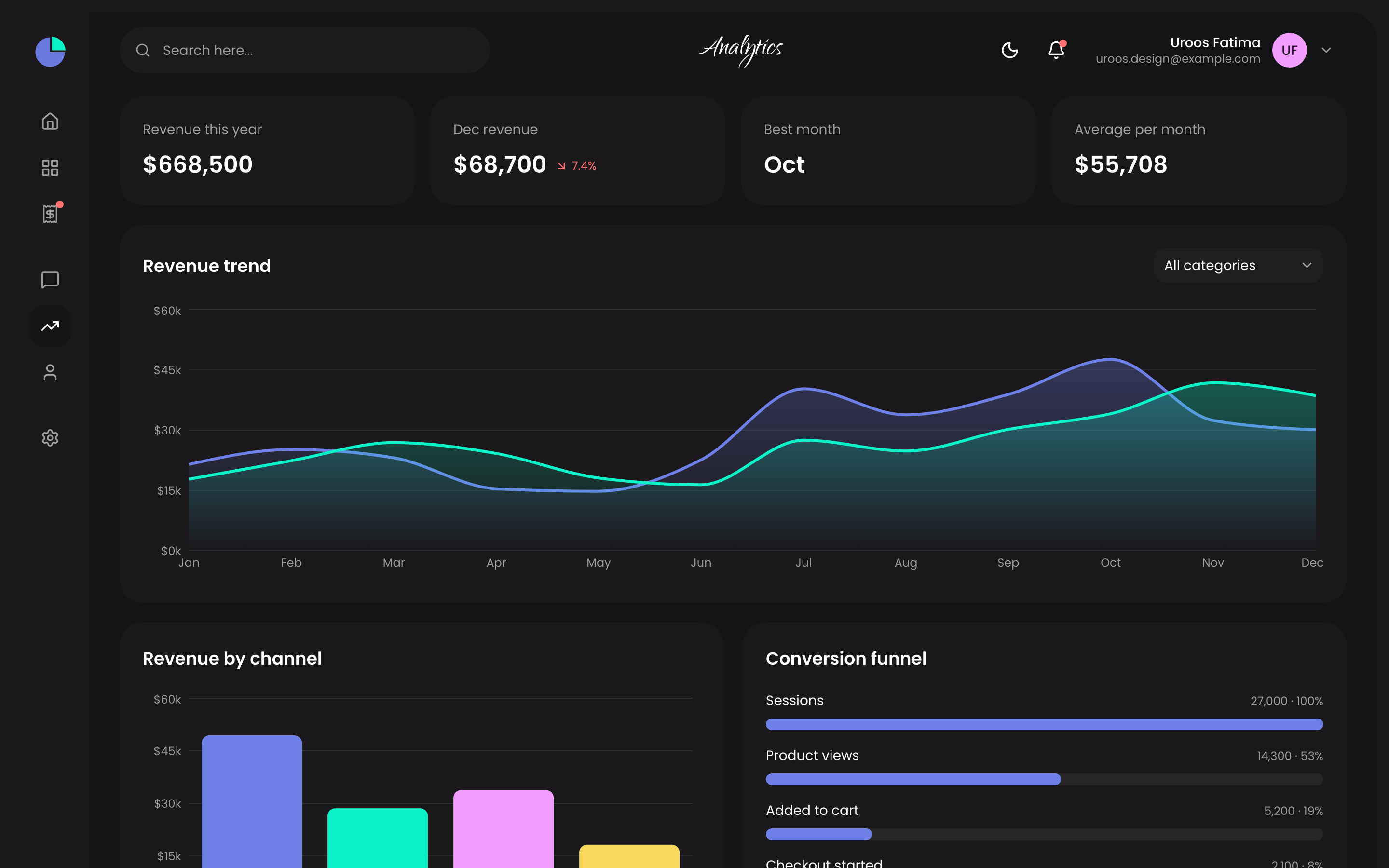The height and width of the screenshot is (868, 1389).
Task: Open the invoices receipt icon in sidebar
Action: pyautogui.click(x=51, y=214)
